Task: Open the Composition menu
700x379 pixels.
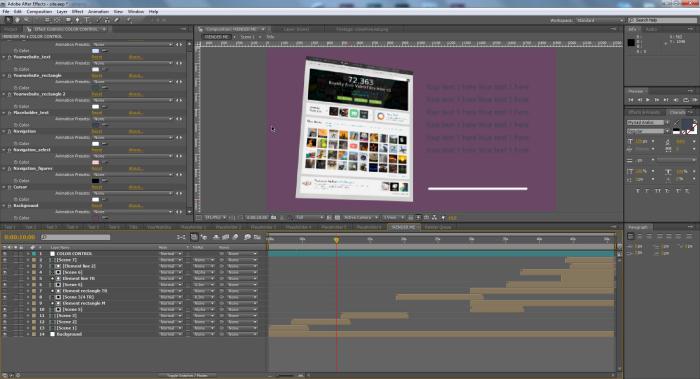Action: [39, 12]
